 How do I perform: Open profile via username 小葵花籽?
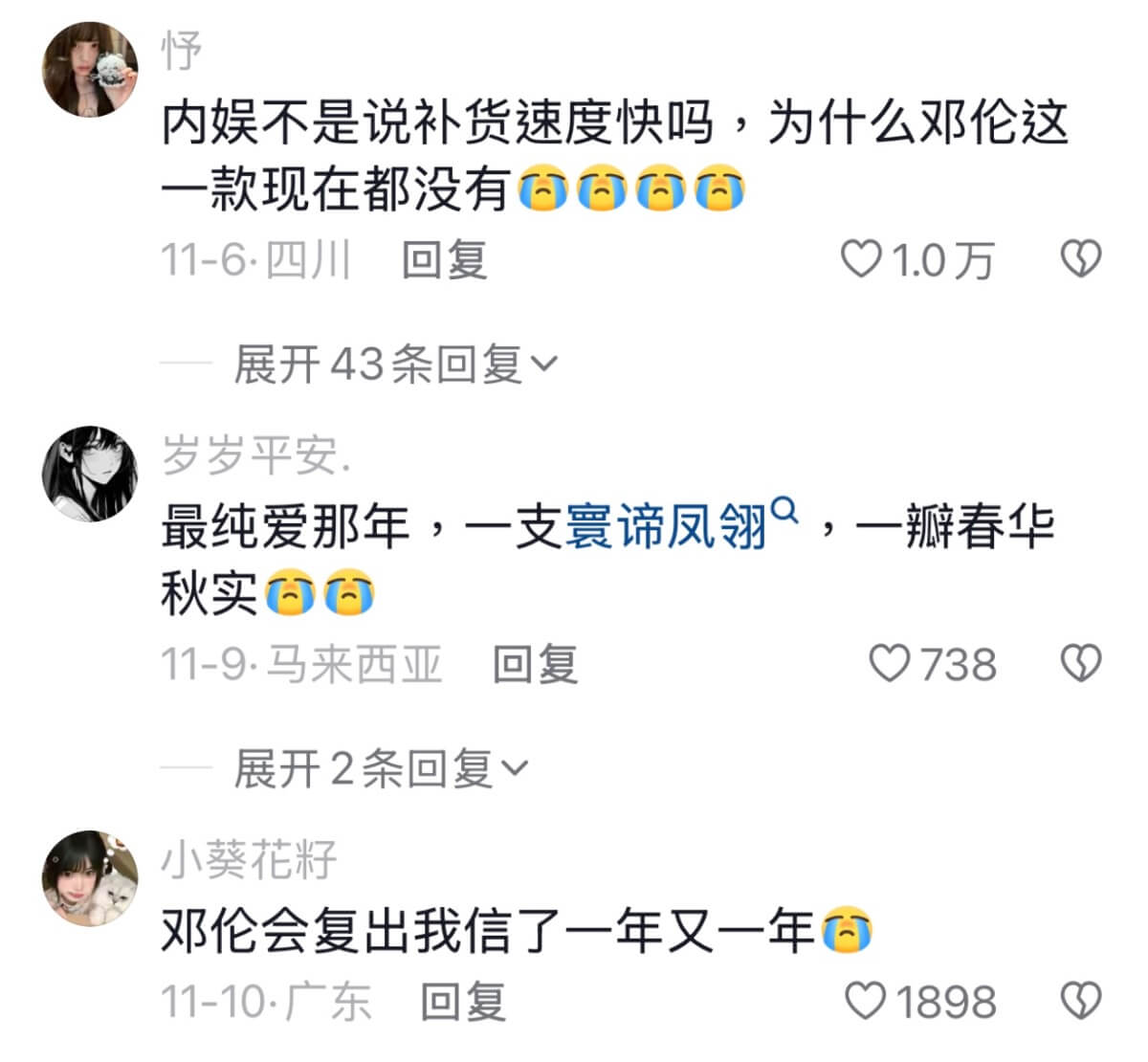[250, 859]
